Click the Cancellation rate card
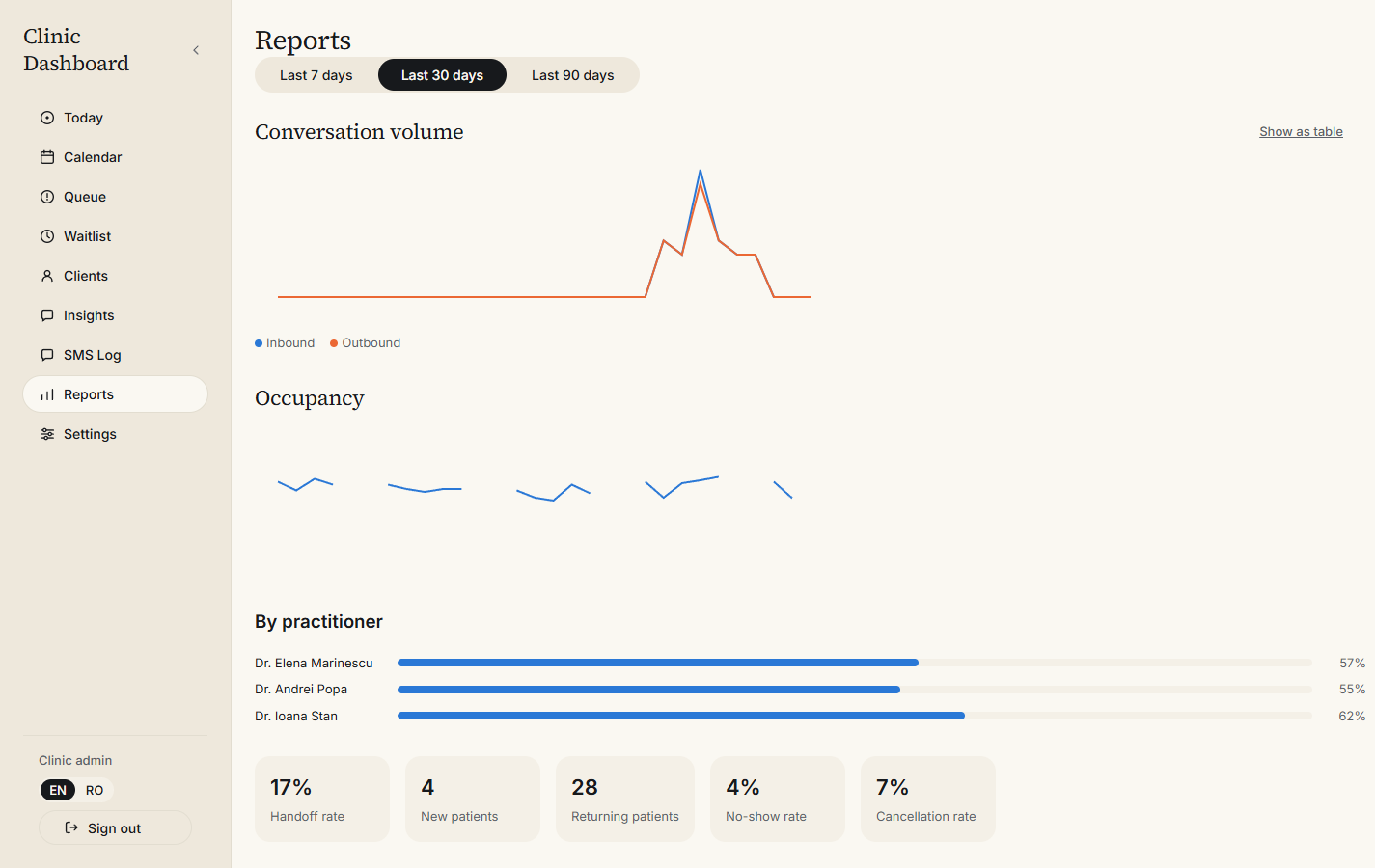This screenshot has height=868, width=1375. click(928, 799)
